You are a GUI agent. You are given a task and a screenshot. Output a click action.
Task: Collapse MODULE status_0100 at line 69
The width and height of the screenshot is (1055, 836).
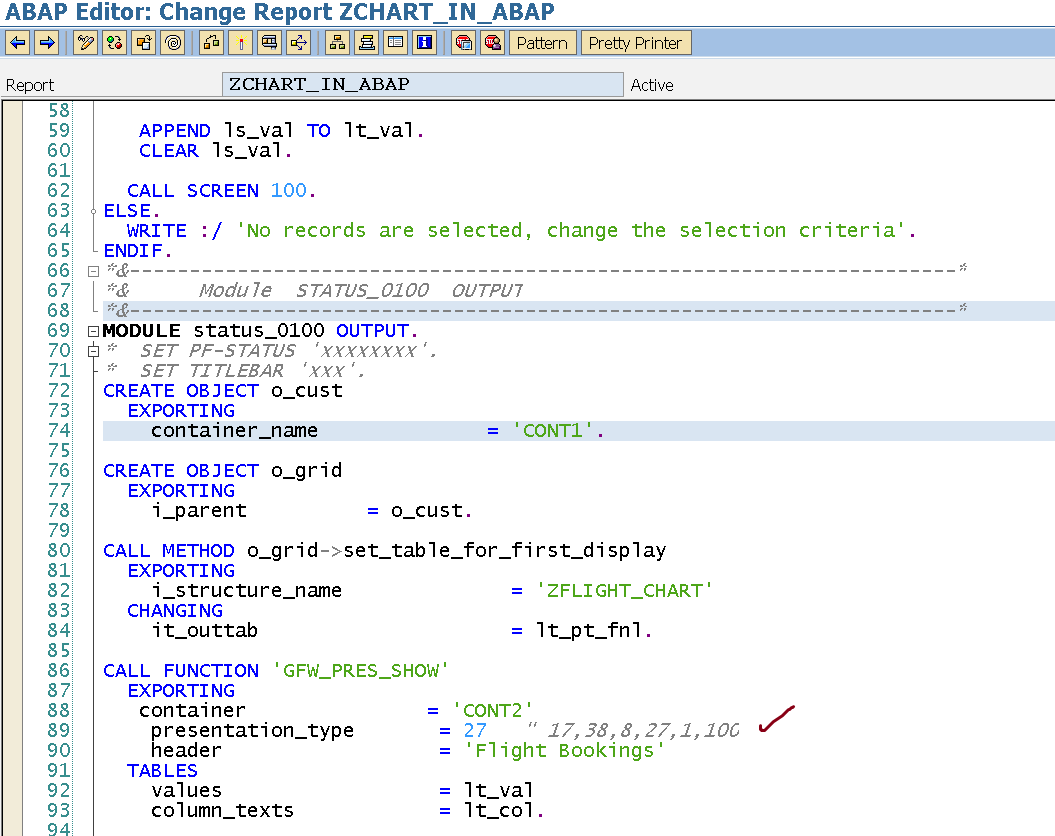93,331
